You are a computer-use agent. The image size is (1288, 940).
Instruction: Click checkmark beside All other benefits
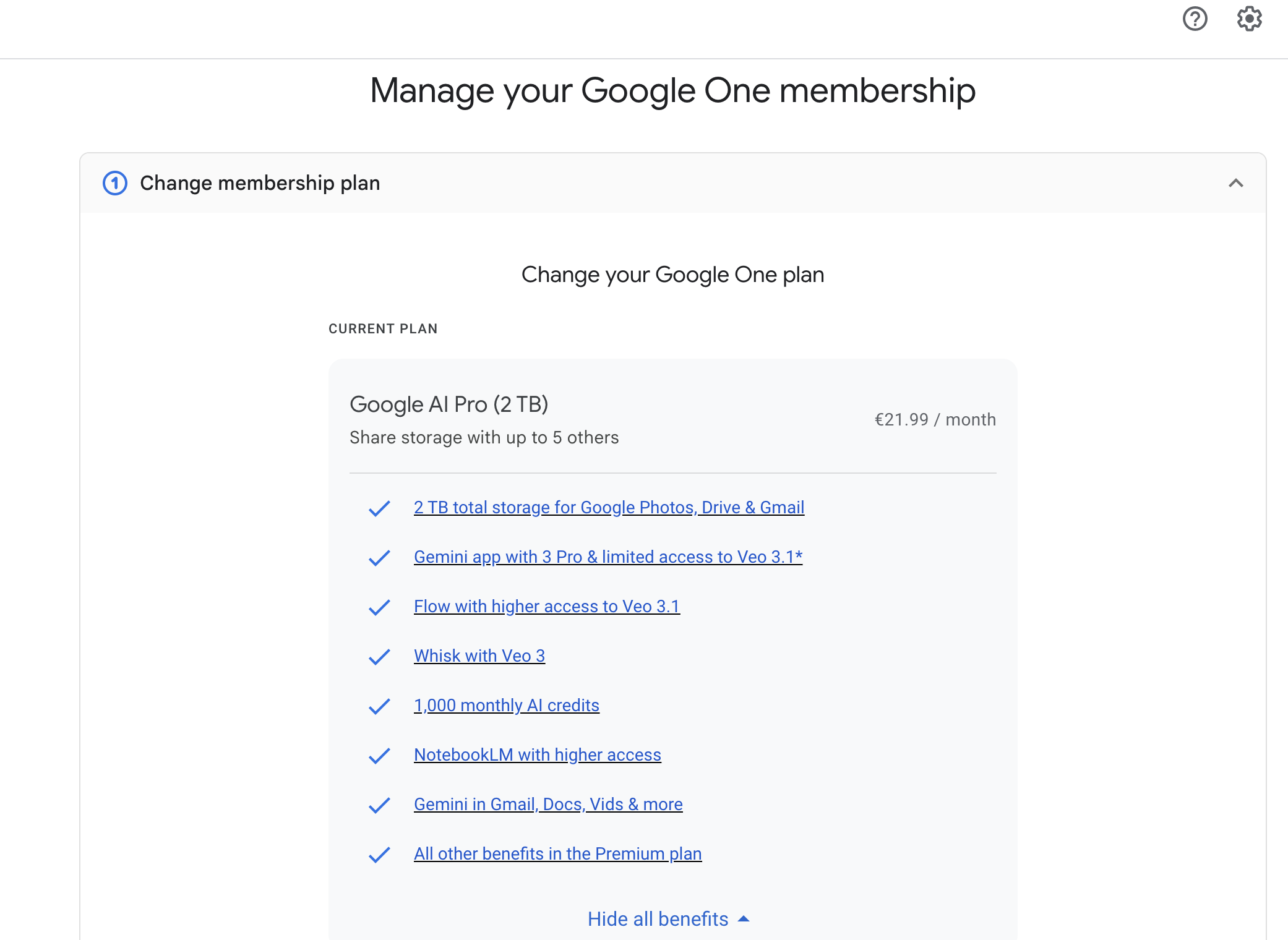click(379, 855)
